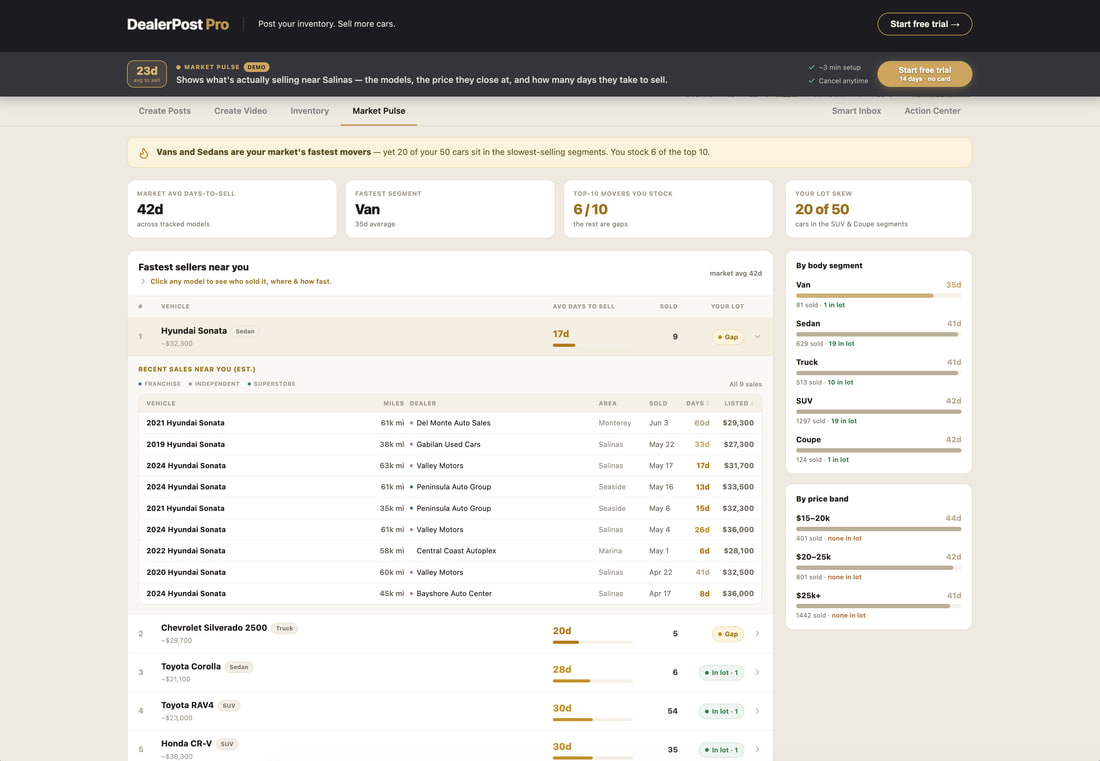The image size is (1100, 761).
Task: Click the Hyundai Sonata 17d progress bar
Action: pos(564,345)
